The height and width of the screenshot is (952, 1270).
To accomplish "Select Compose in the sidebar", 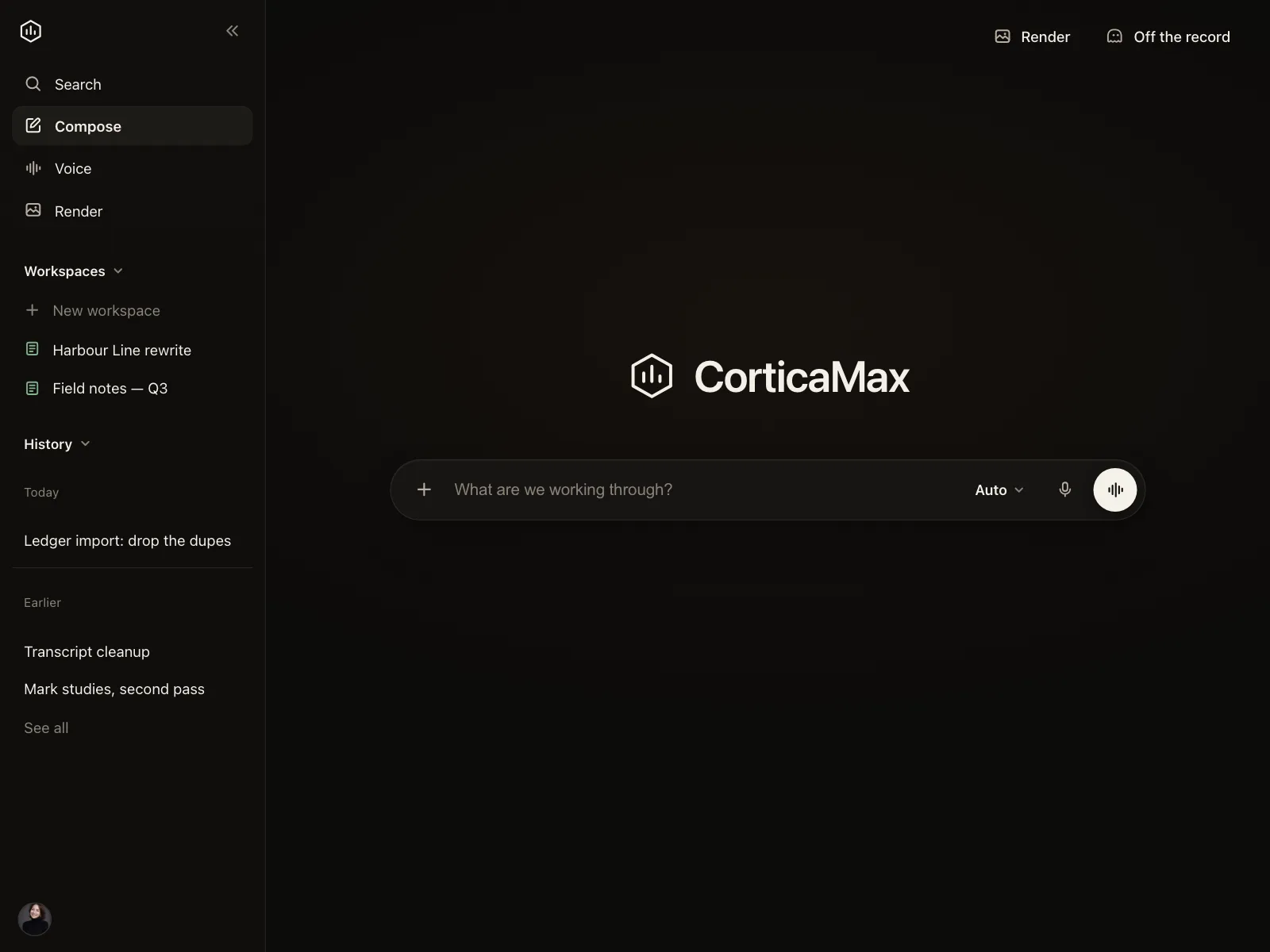I will click(132, 126).
